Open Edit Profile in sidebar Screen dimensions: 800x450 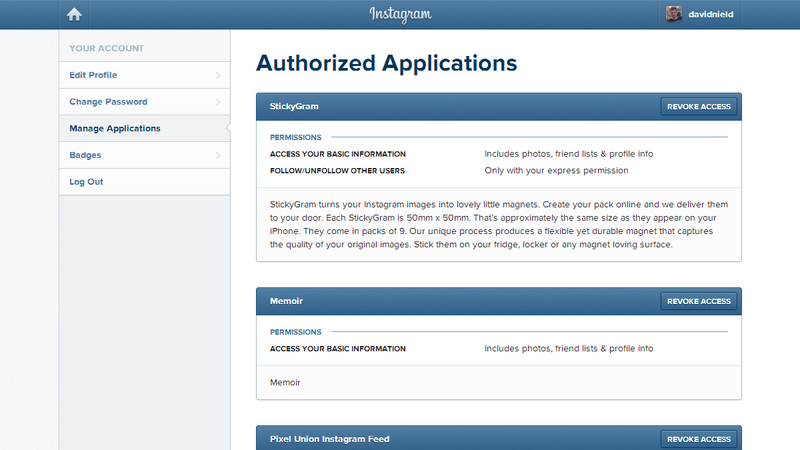pos(144,75)
